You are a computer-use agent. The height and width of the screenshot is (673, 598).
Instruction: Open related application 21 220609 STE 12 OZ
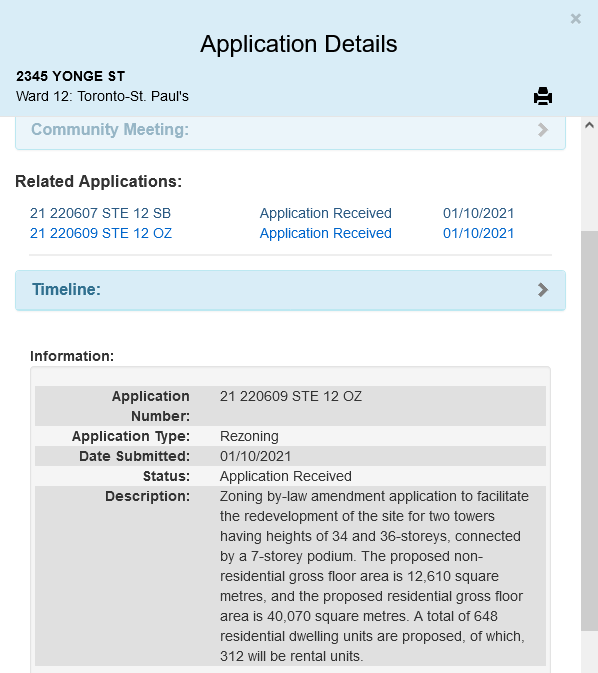coord(101,233)
